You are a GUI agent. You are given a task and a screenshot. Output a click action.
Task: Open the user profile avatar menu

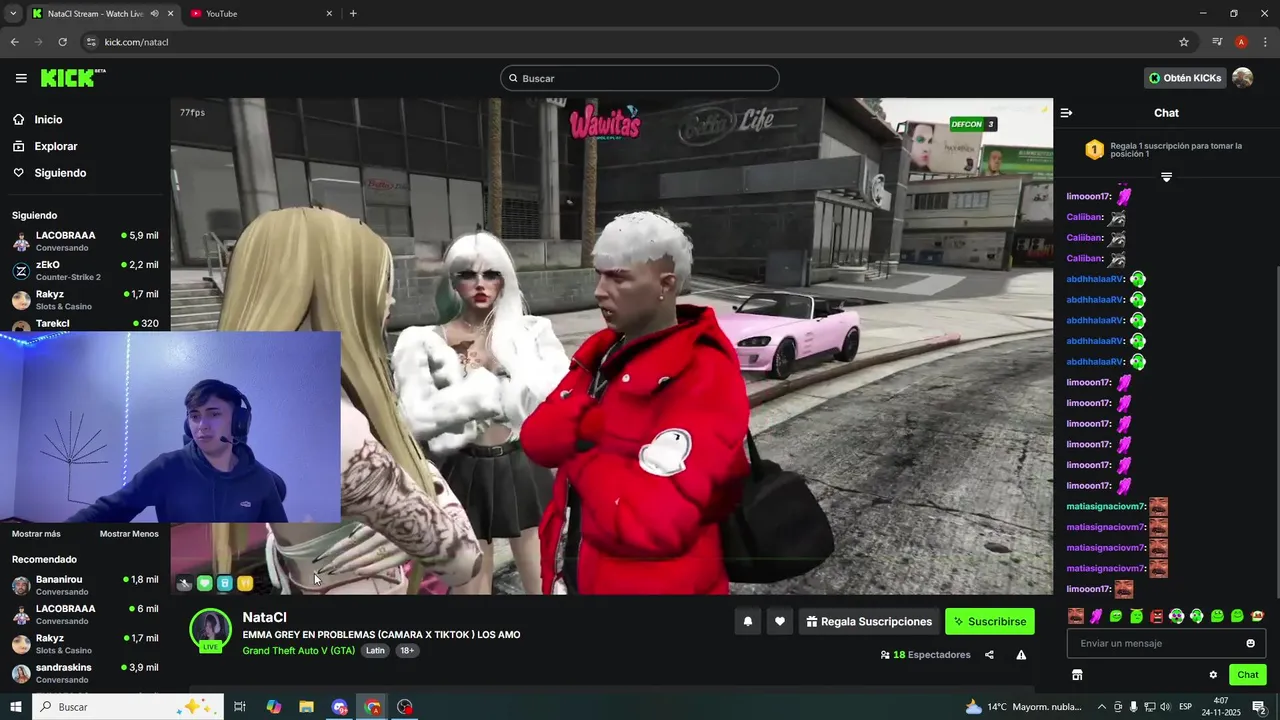click(x=1242, y=78)
